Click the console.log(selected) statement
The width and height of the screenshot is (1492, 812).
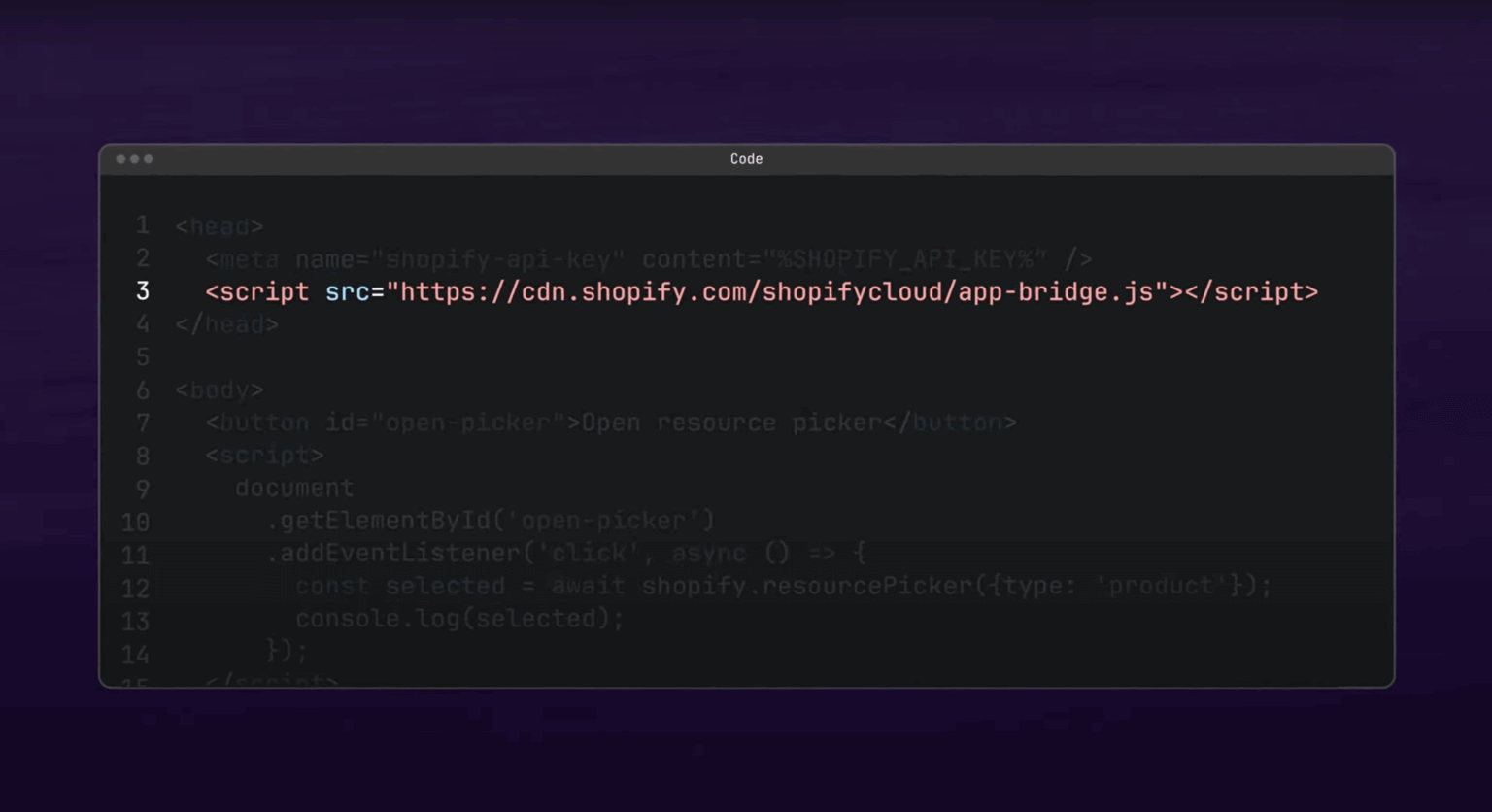point(460,618)
